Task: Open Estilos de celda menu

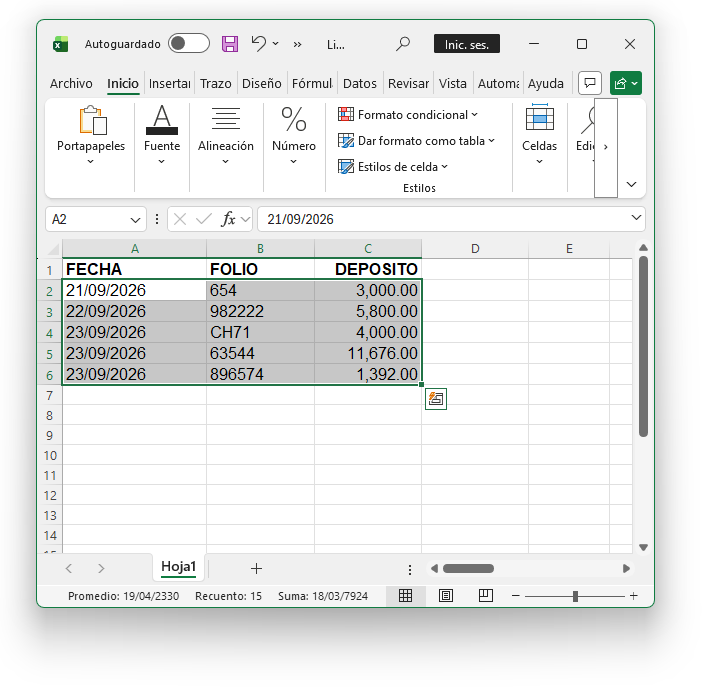Action: (393, 167)
